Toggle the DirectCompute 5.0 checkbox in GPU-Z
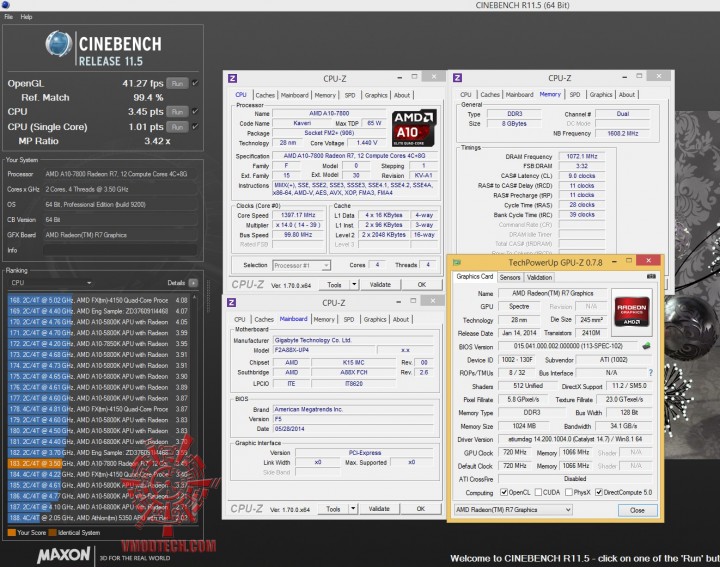The height and width of the screenshot is (567, 720). tap(598, 492)
